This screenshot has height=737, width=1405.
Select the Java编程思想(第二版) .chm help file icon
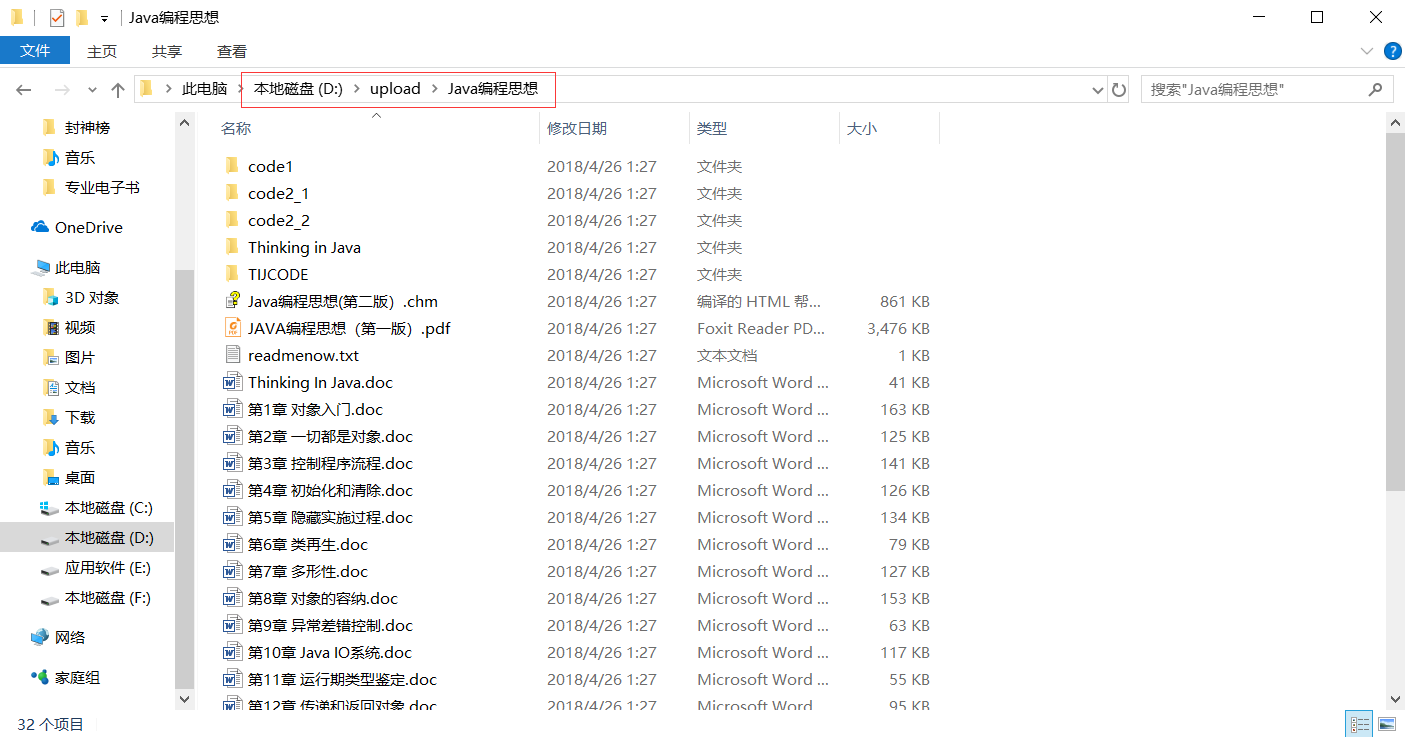(x=232, y=301)
